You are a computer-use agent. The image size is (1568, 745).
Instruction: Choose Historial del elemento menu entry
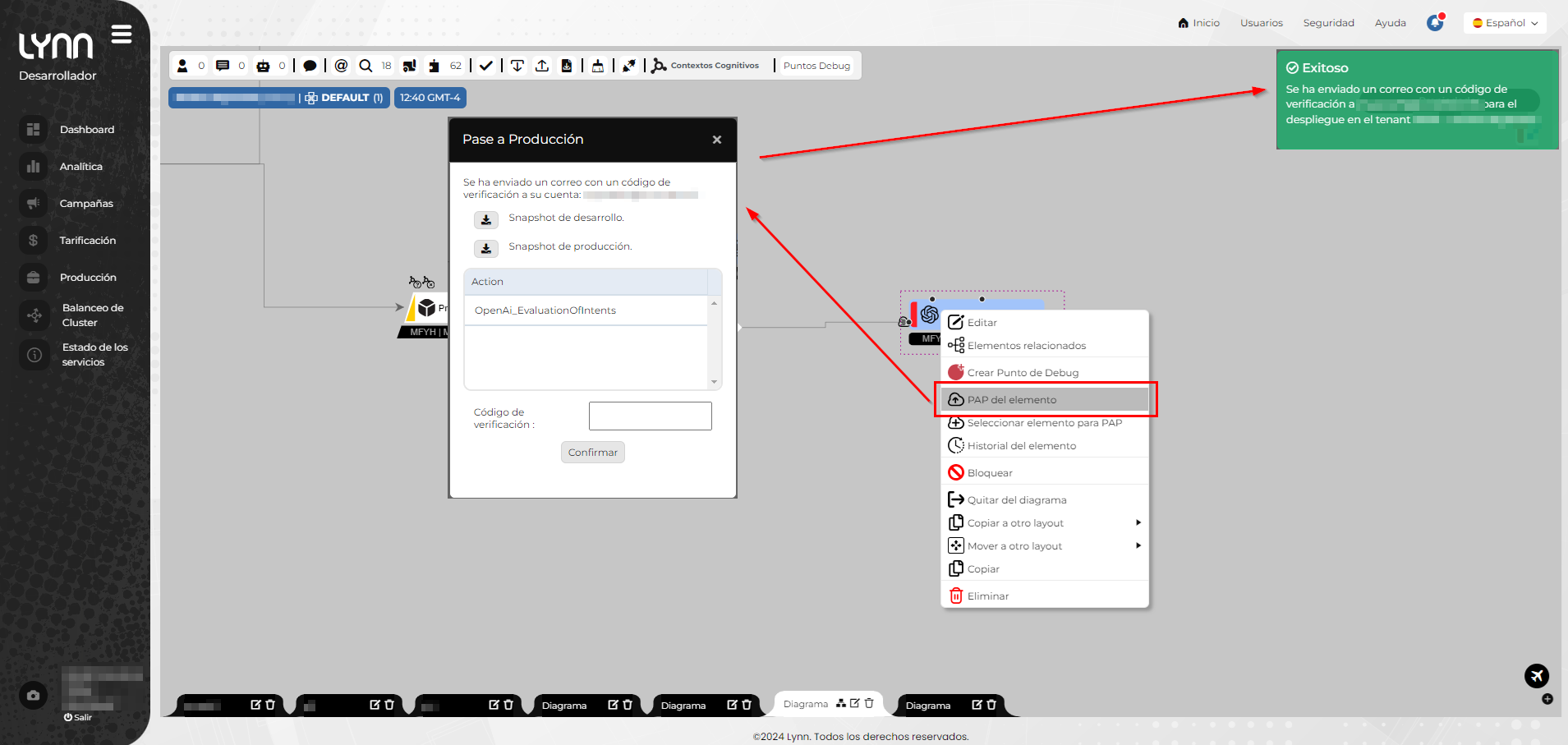point(1021,446)
